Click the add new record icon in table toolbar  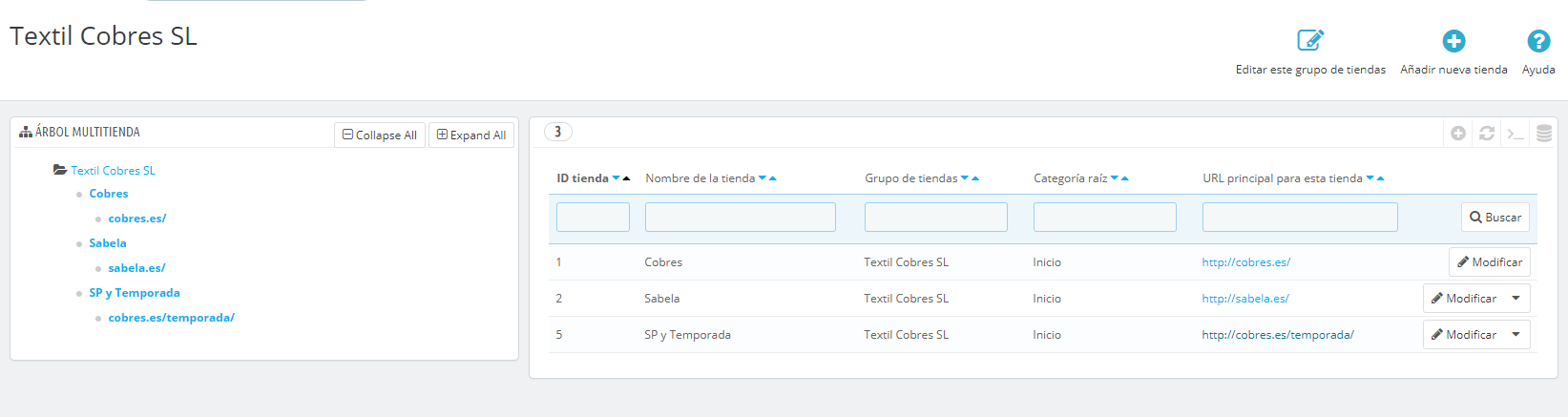1458,134
